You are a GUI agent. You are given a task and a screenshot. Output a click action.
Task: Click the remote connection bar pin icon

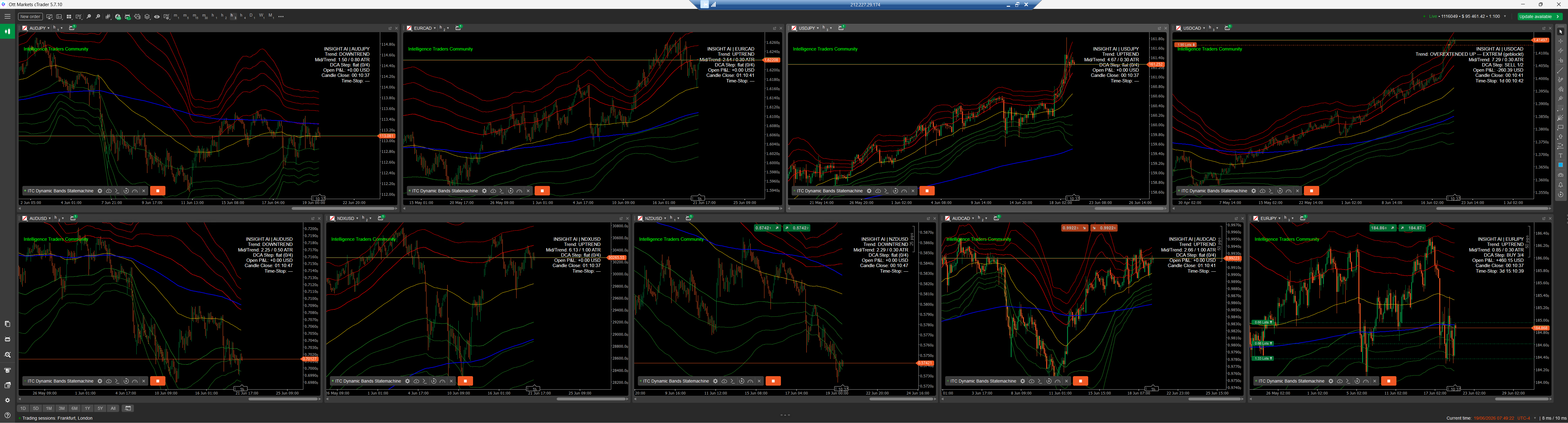(705, 4)
